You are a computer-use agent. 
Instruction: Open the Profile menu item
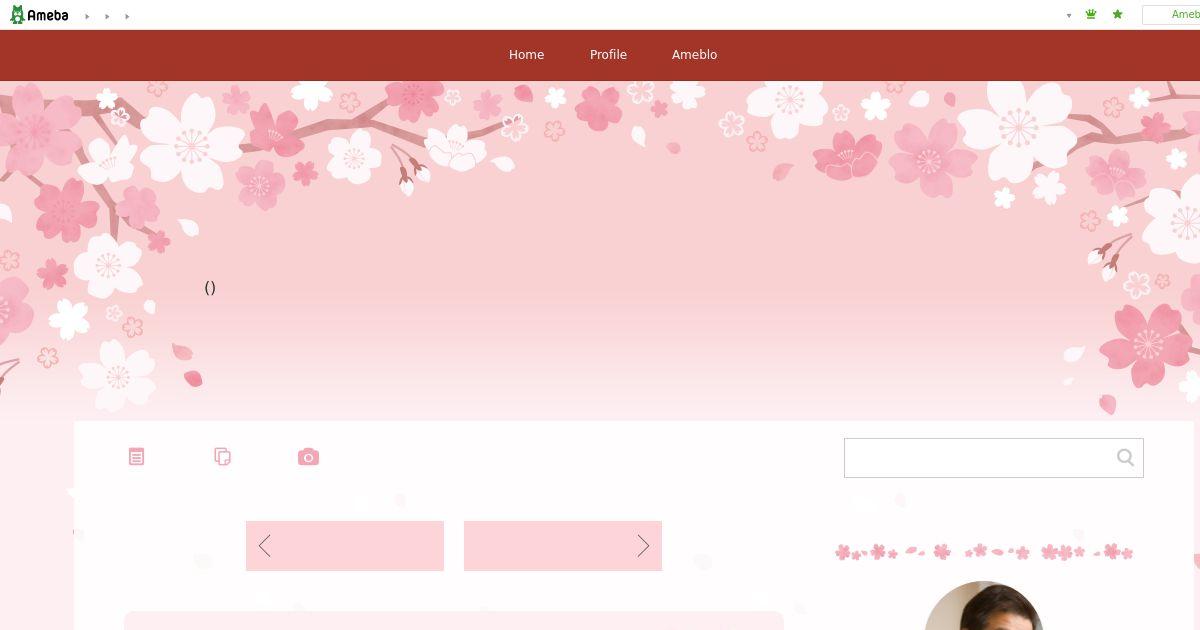coord(608,55)
